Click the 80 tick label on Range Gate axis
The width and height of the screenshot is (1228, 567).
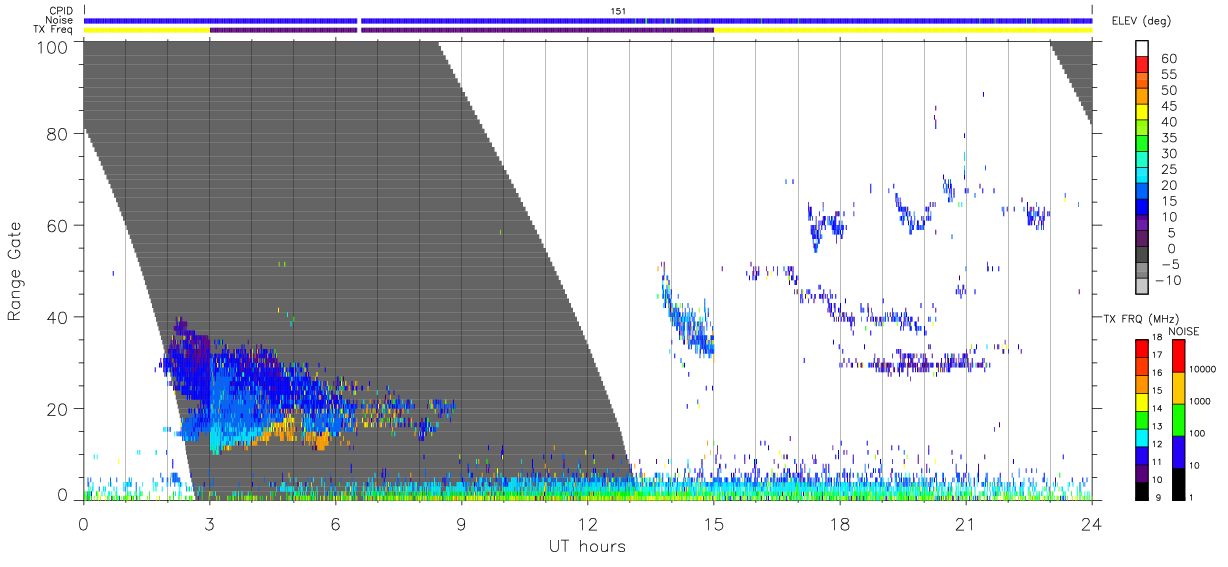coord(58,134)
